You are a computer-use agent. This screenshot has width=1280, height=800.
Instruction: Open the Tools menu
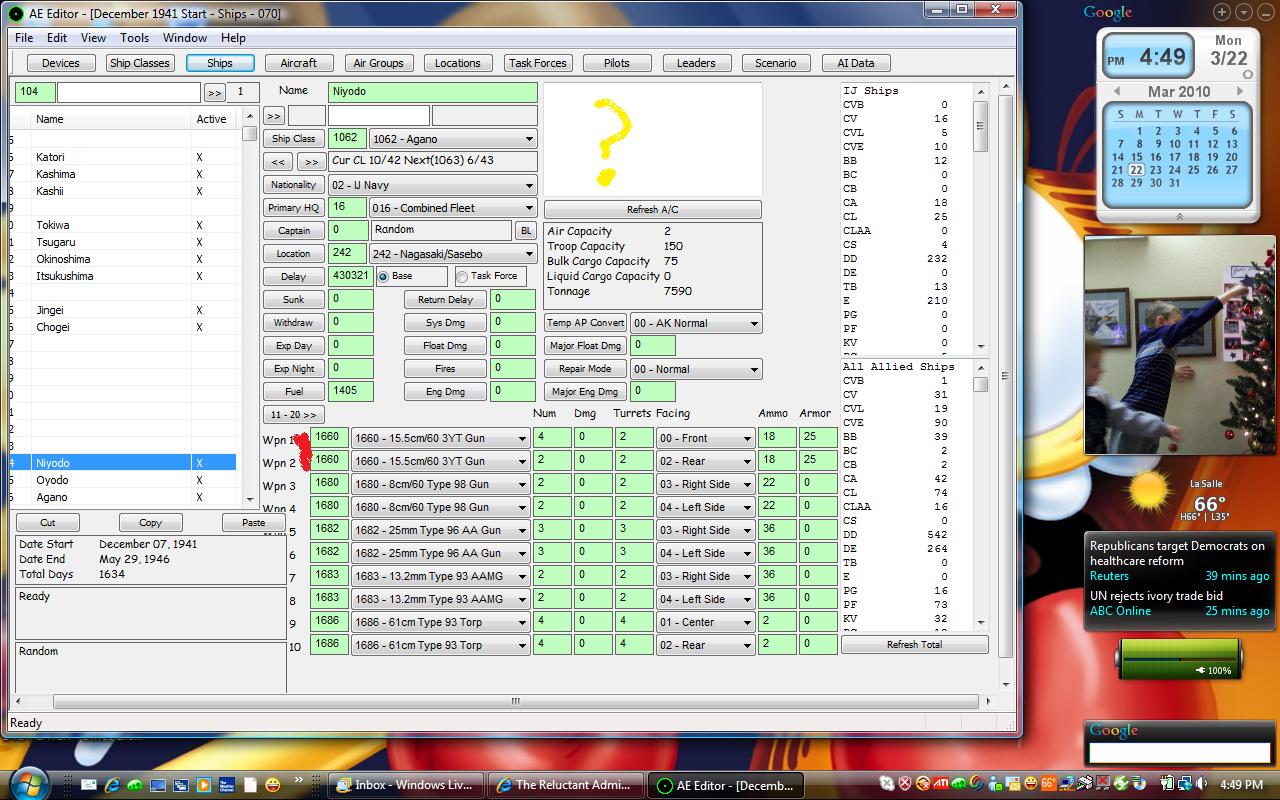tap(134, 38)
